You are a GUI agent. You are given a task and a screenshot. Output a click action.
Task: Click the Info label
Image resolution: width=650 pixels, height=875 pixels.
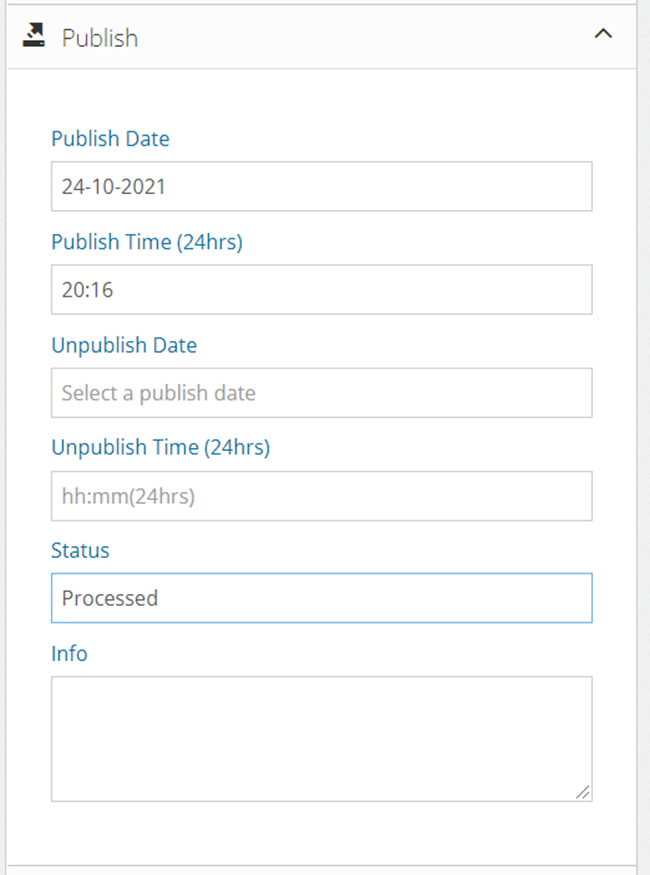69,654
